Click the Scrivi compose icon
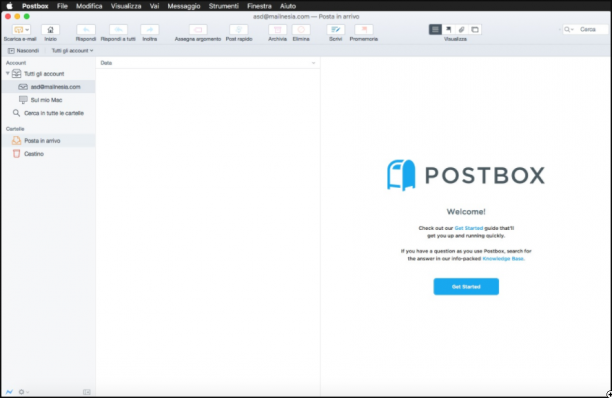 click(335, 30)
